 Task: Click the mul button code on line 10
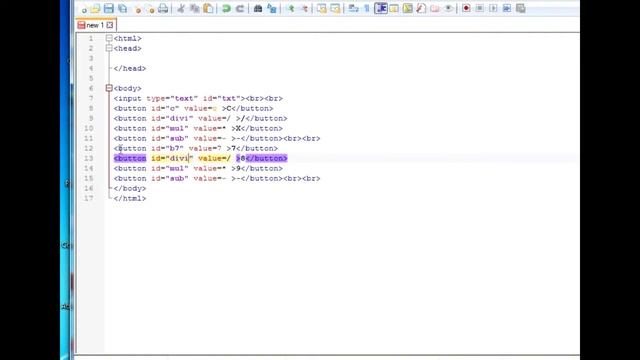[x=198, y=128]
